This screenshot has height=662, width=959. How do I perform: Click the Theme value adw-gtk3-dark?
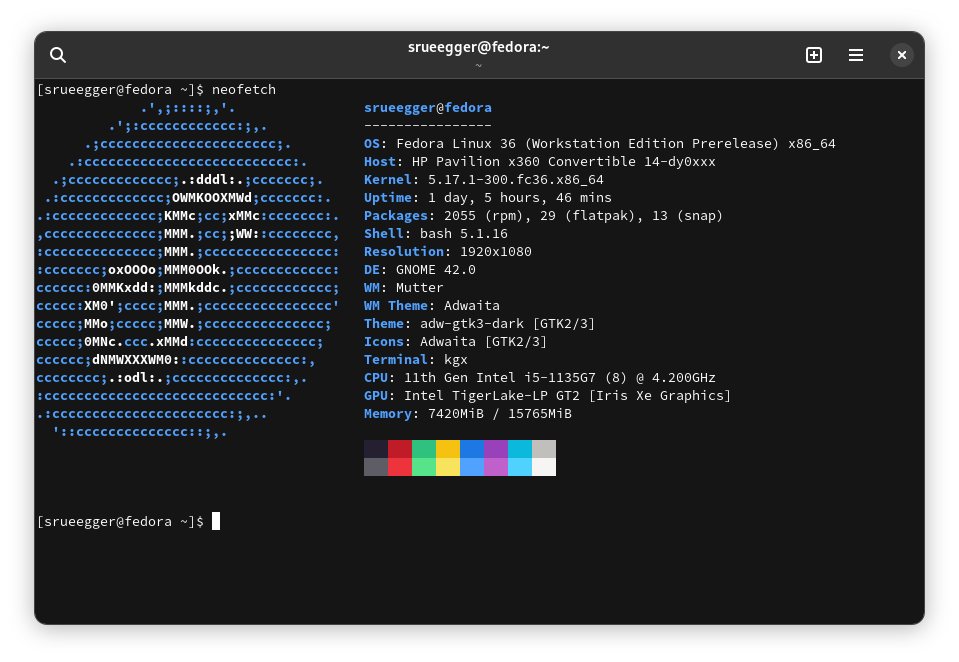(x=472, y=324)
